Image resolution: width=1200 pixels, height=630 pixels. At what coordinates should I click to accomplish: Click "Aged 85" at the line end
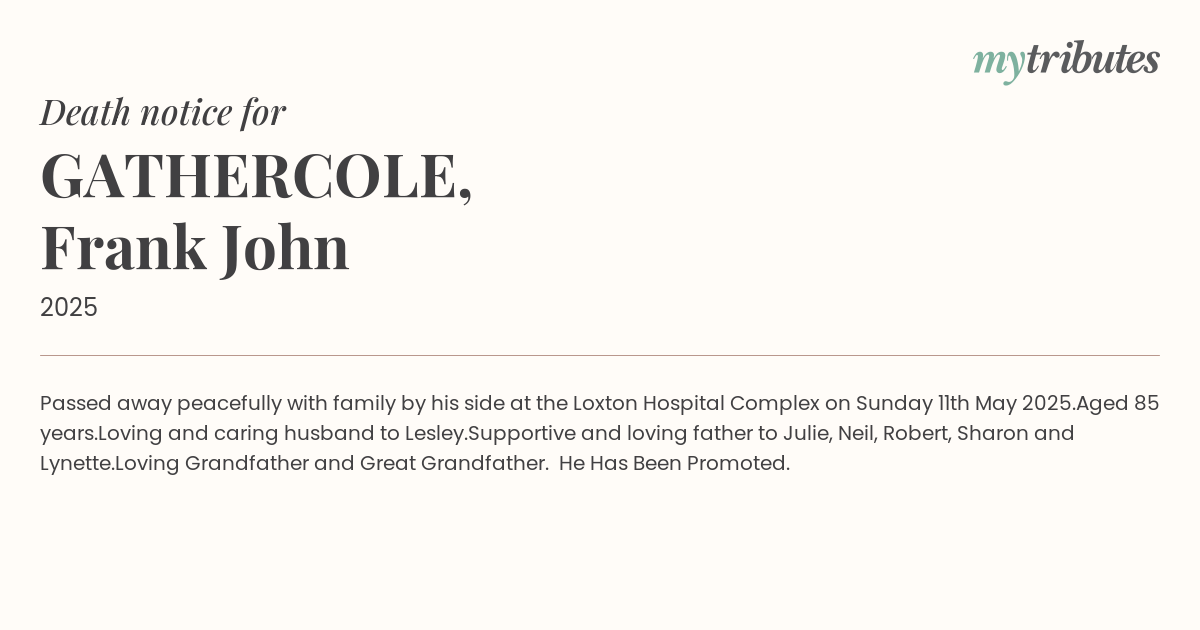coord(1118,404)
